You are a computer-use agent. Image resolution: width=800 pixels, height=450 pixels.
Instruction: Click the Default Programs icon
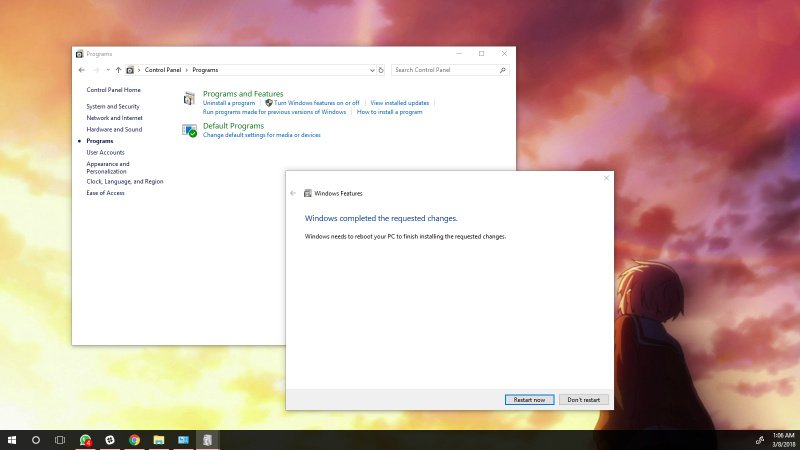click(189, 130)
